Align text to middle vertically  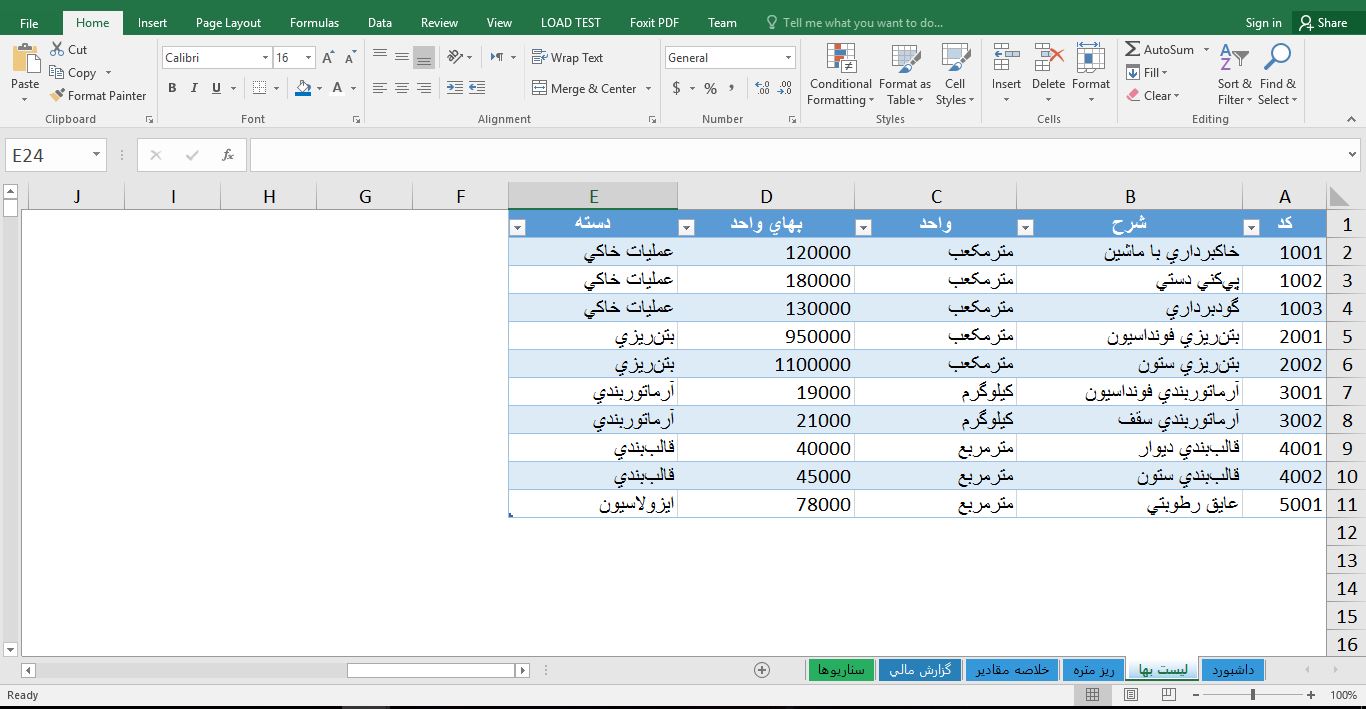pyautogui.click(x=401, y=57)
